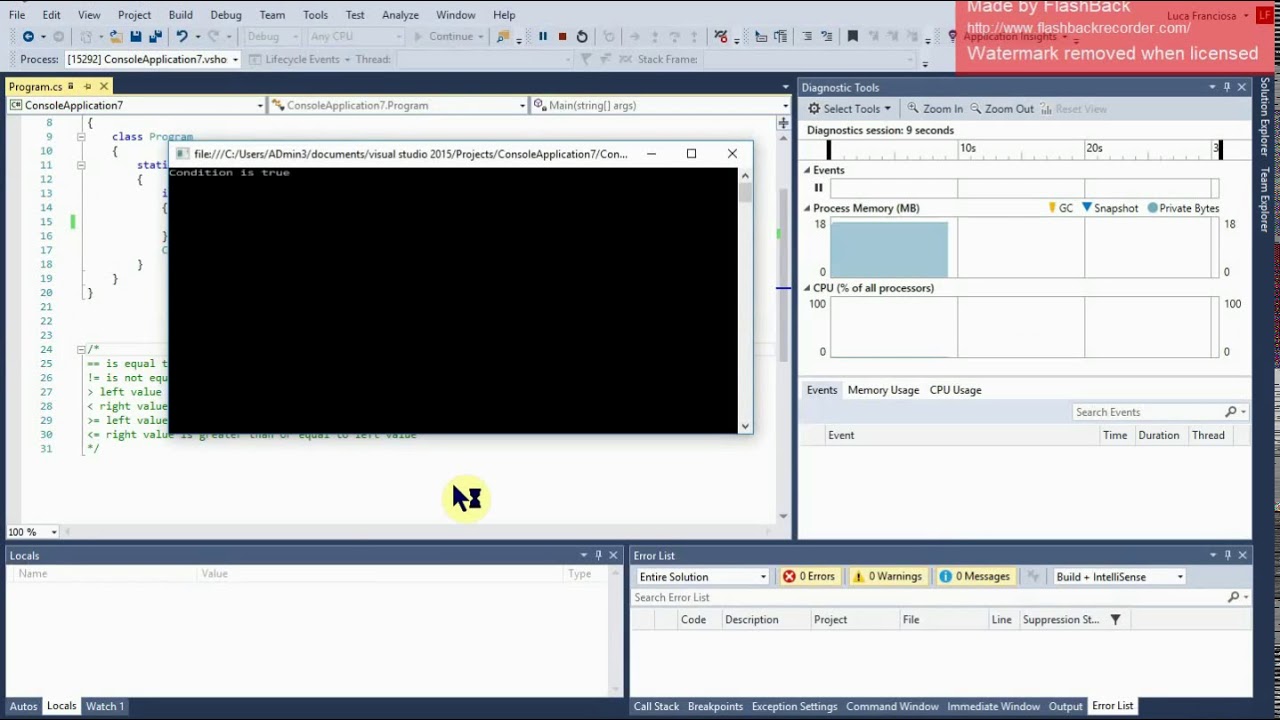
Task: Click the uncomment lines toolbar icon
Action: (826, 36)
